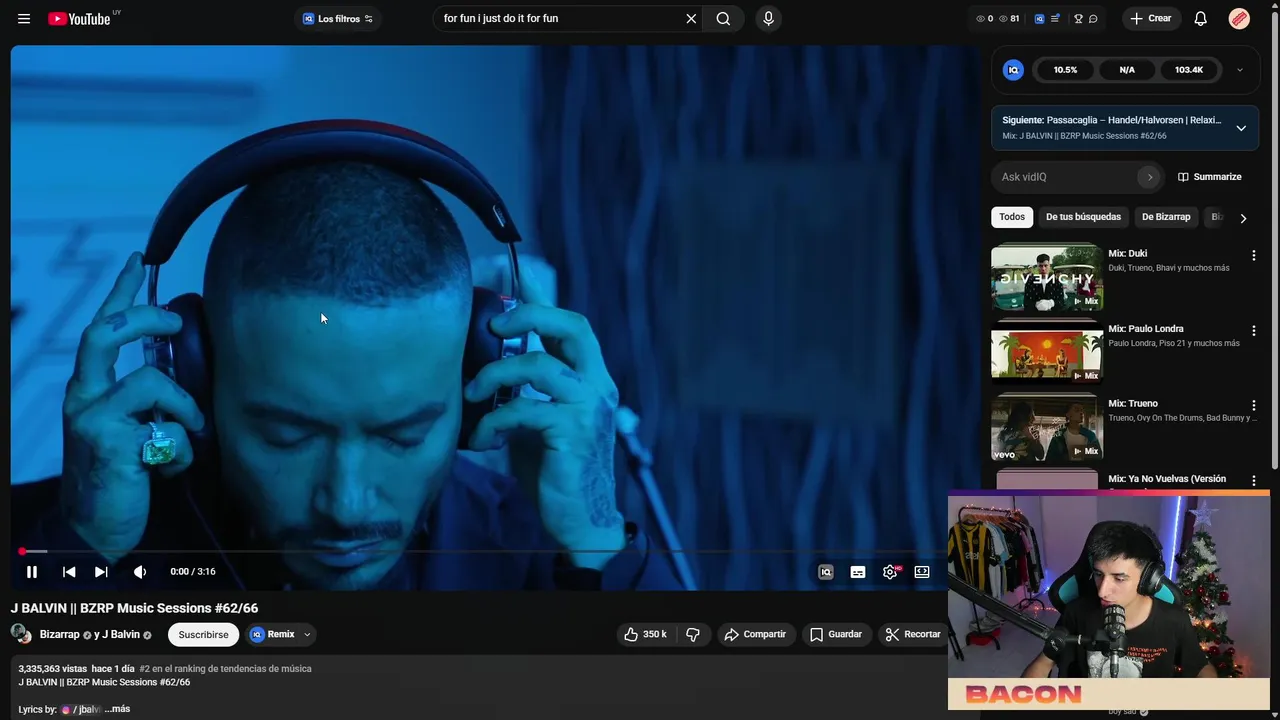The image size is (1280, 720).
Task: Open Mix: Paulo Londra thumbnail
Action: coord(1047,353)
